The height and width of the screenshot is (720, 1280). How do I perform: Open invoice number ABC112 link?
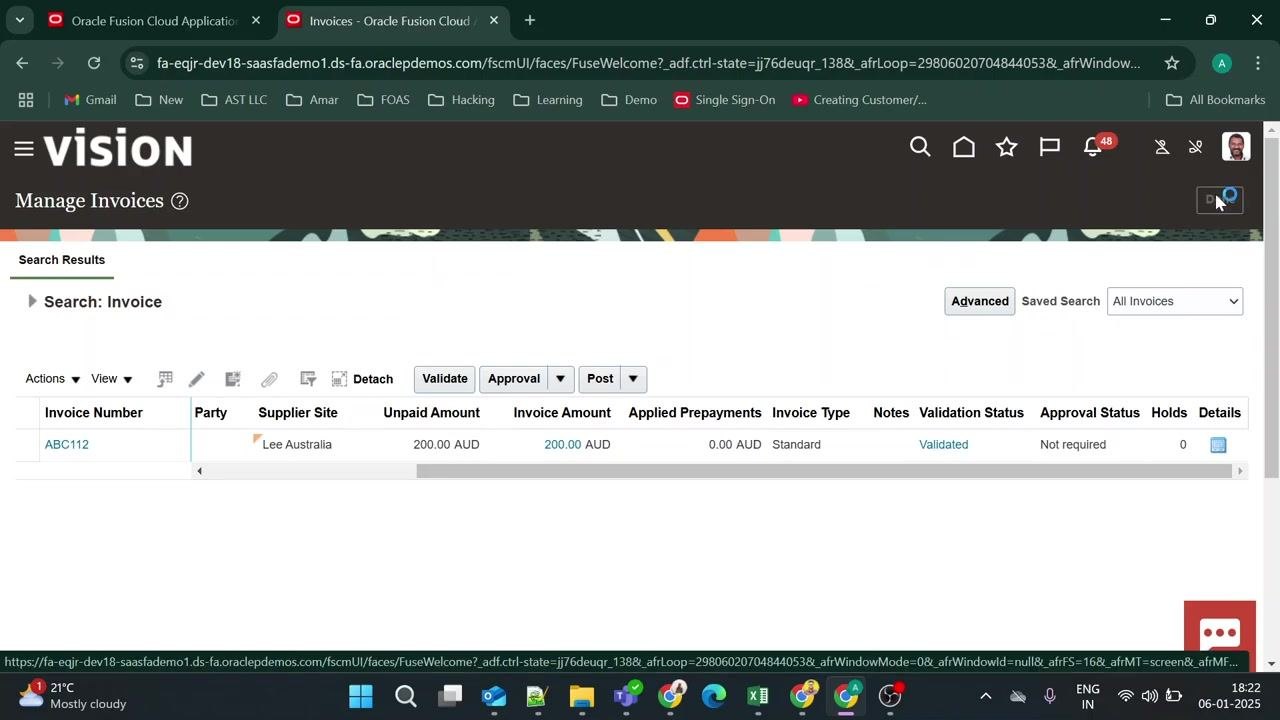[67, 445]
